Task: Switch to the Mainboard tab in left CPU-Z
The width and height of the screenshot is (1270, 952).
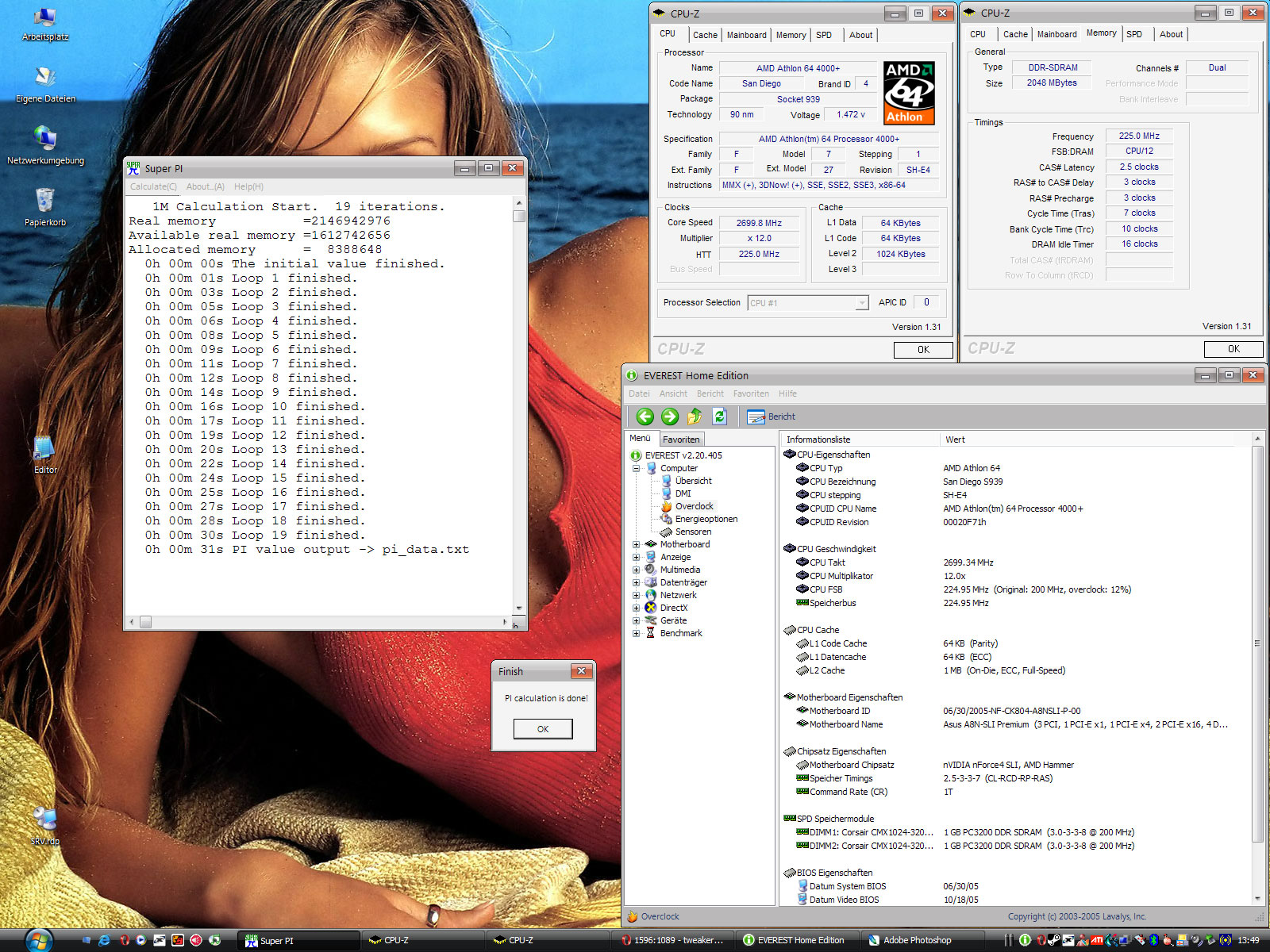Action: pyautogui.click(x=746, y=35)
